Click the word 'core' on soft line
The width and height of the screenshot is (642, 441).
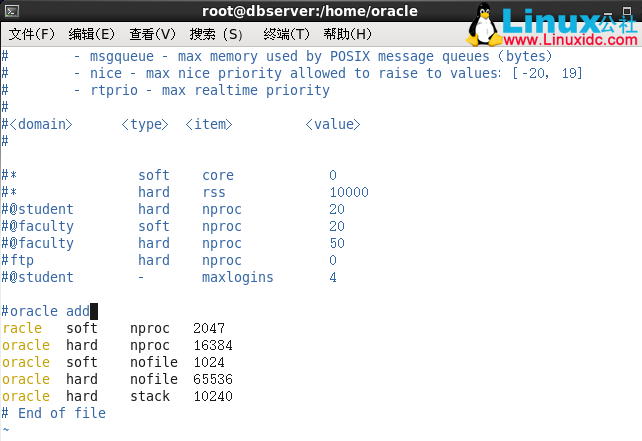click(218, 175)
